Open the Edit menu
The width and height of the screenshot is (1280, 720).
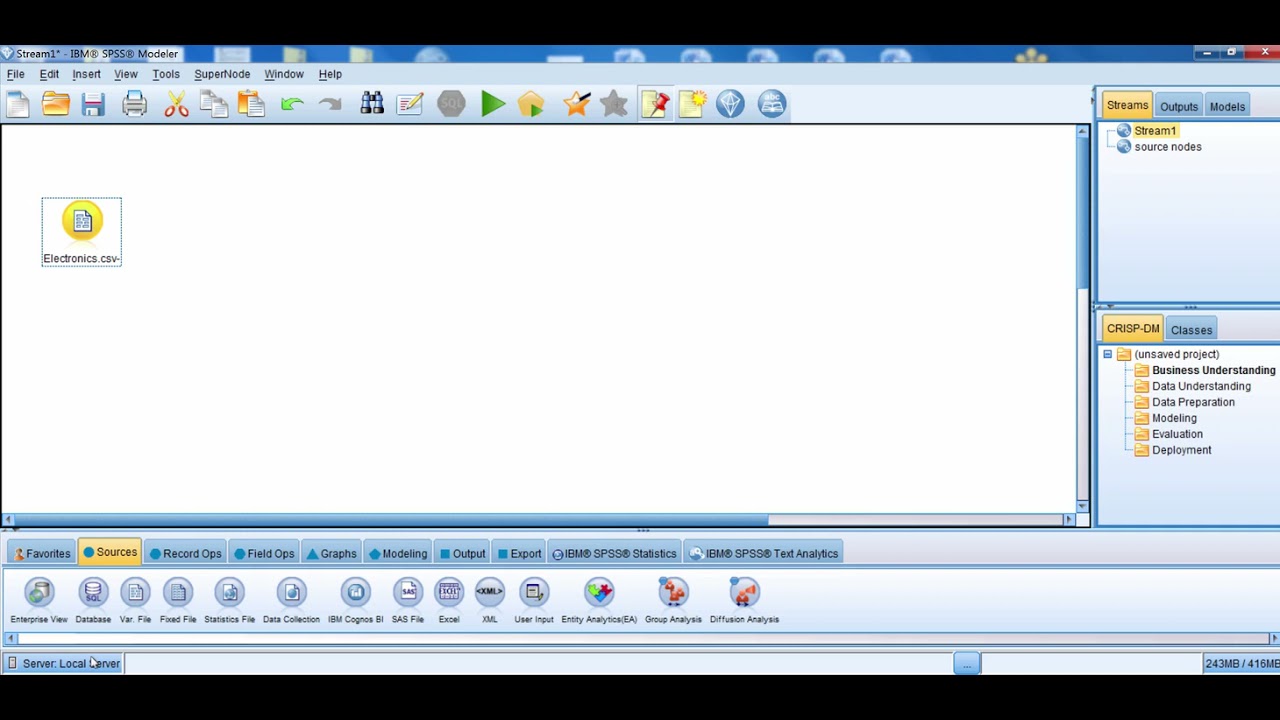coord(49,74)
